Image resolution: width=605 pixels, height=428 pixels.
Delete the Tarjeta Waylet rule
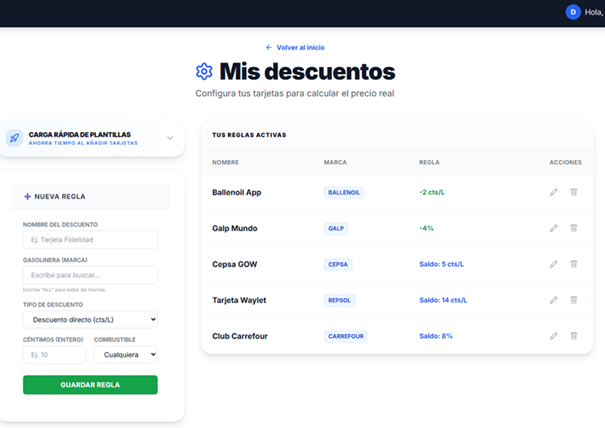[574, 300]
